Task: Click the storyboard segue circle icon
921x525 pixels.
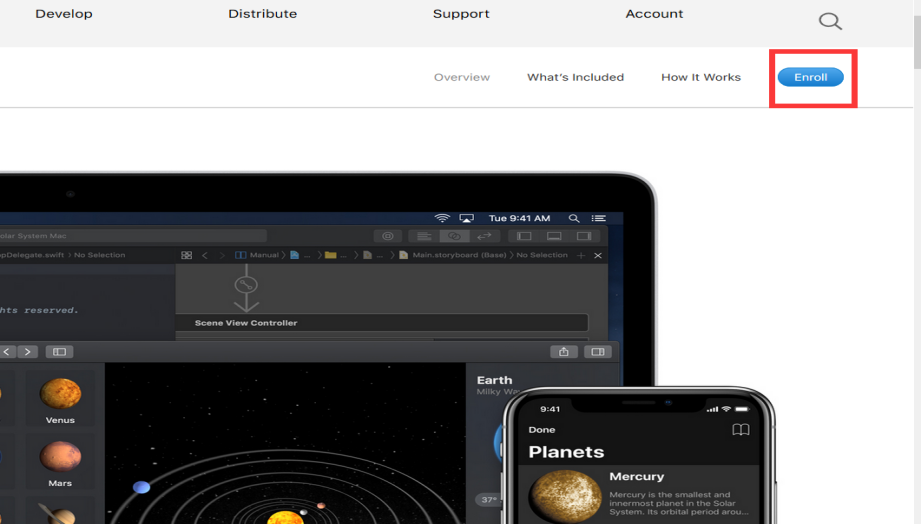Action: pos(246,285)
